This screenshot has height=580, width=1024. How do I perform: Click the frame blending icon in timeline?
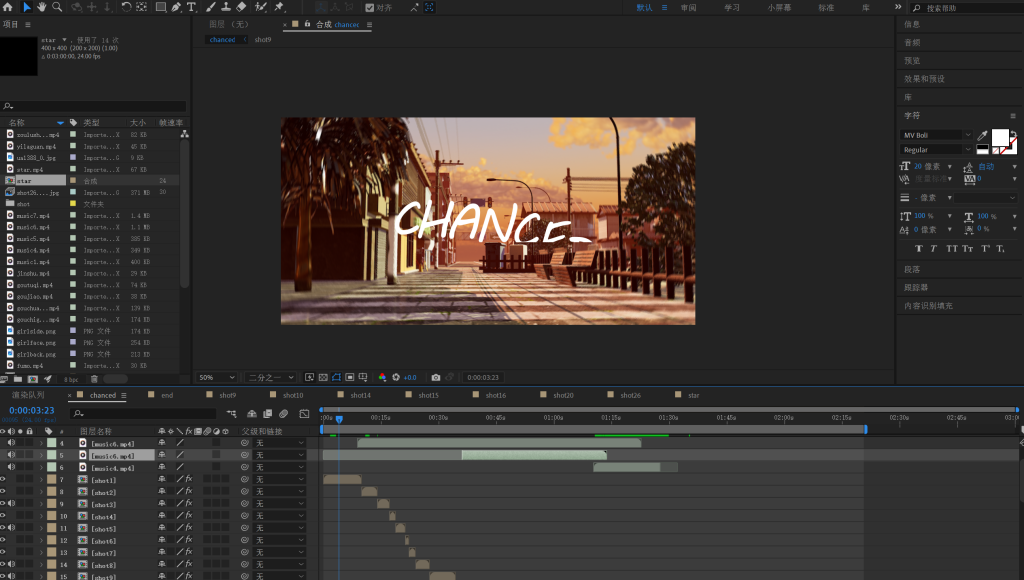pyautogui.click(x=268, y=413)
